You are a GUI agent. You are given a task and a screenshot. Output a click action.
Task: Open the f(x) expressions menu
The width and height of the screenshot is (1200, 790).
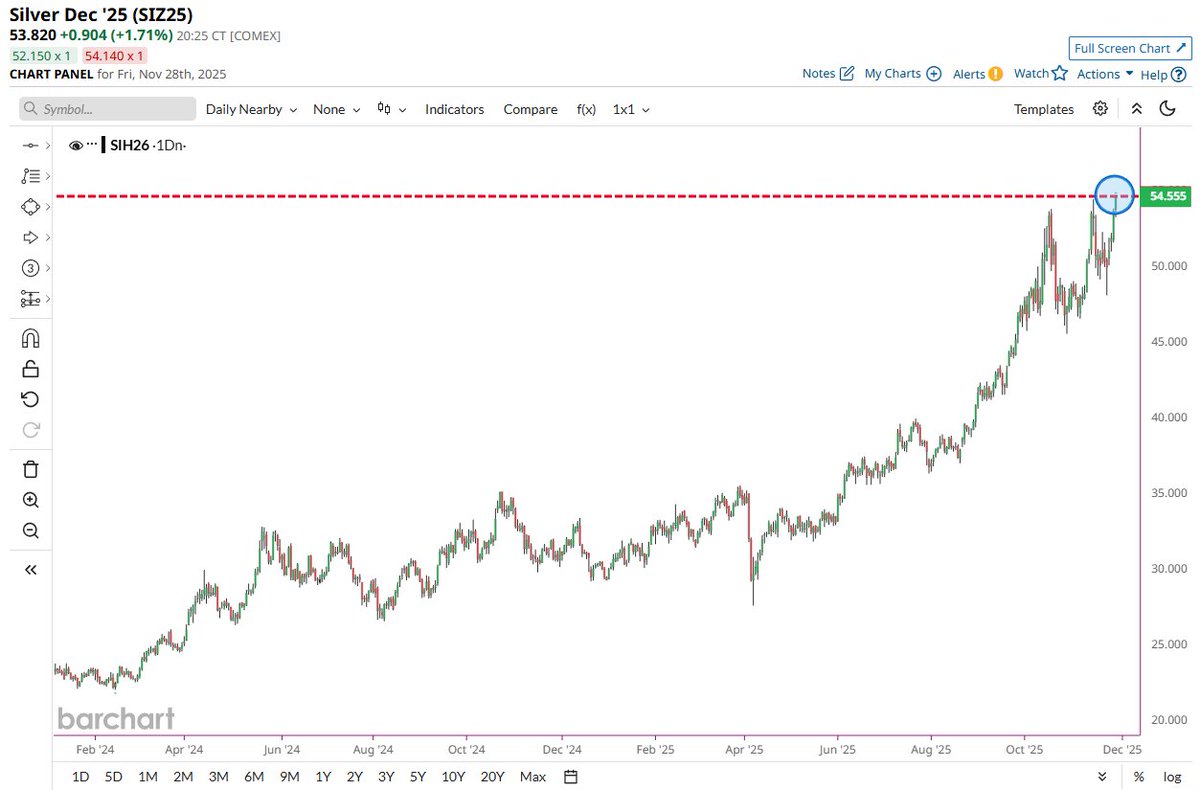[x=586, y=109]
